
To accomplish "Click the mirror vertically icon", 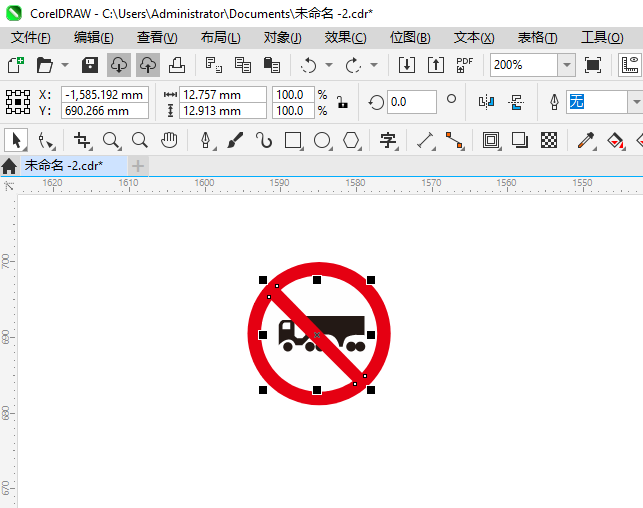I will (x=516, y=102).
